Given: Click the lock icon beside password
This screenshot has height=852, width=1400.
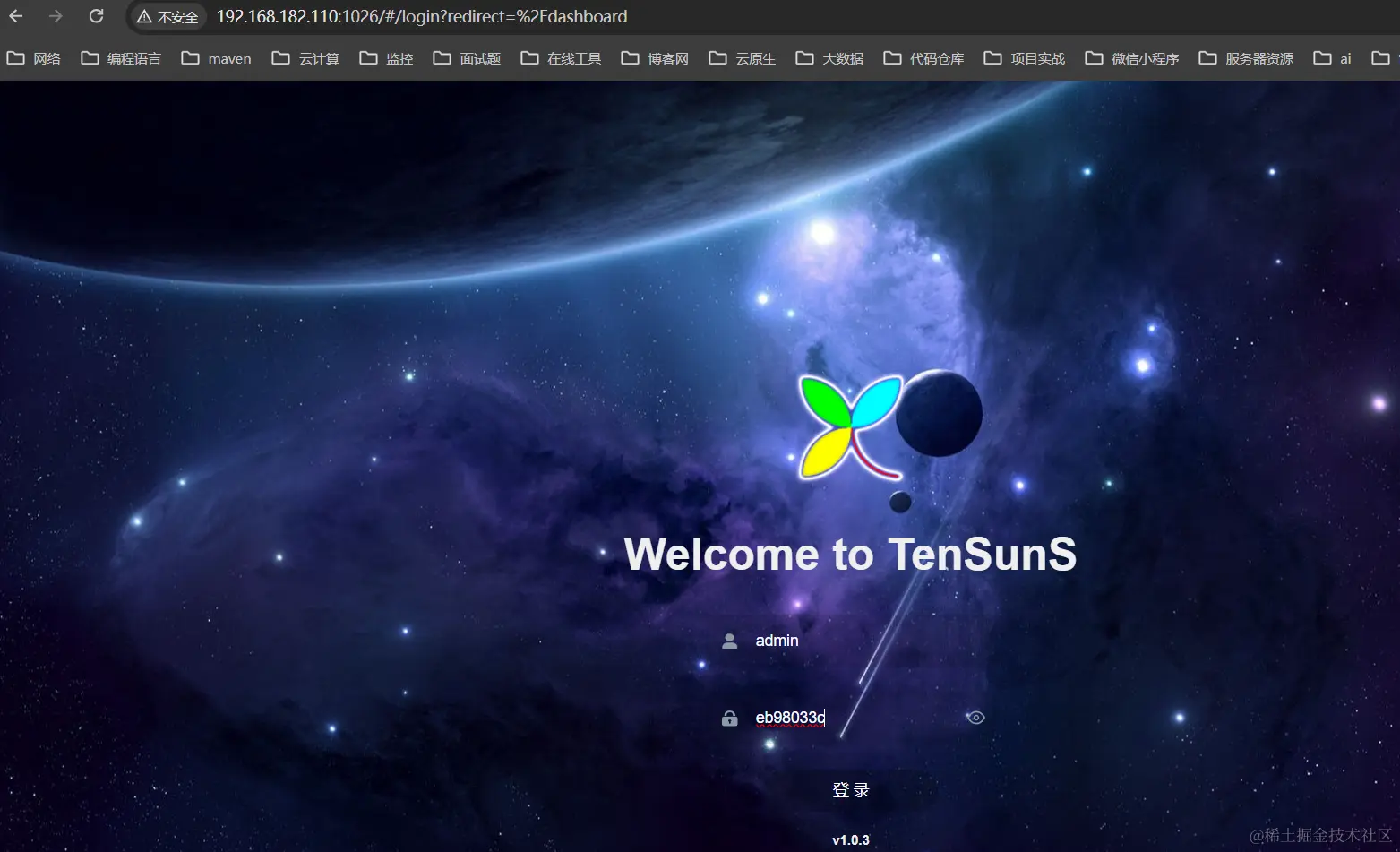Looking at the screenshot, I should pos(730,718).
